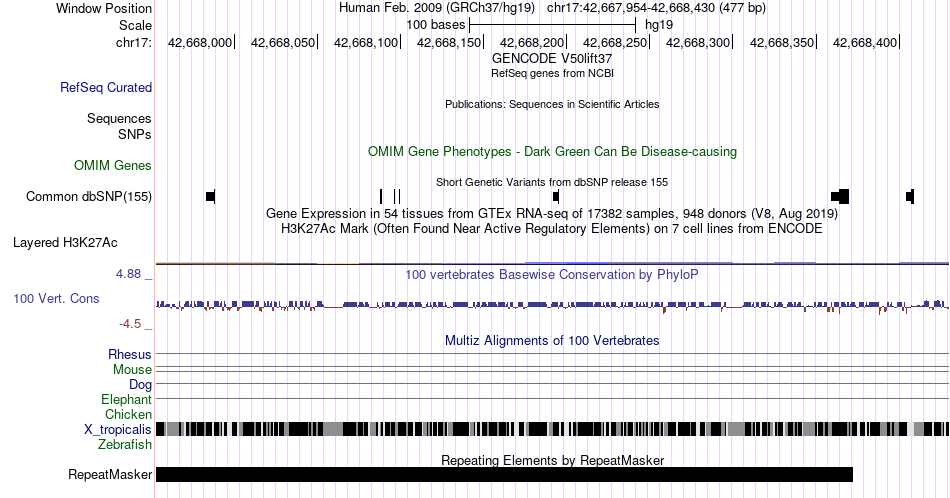Image resolution: width=950 pixels, height=498 pixels.
Task: Click the 100 bases scale bar
Action: (x=553, y=25)
